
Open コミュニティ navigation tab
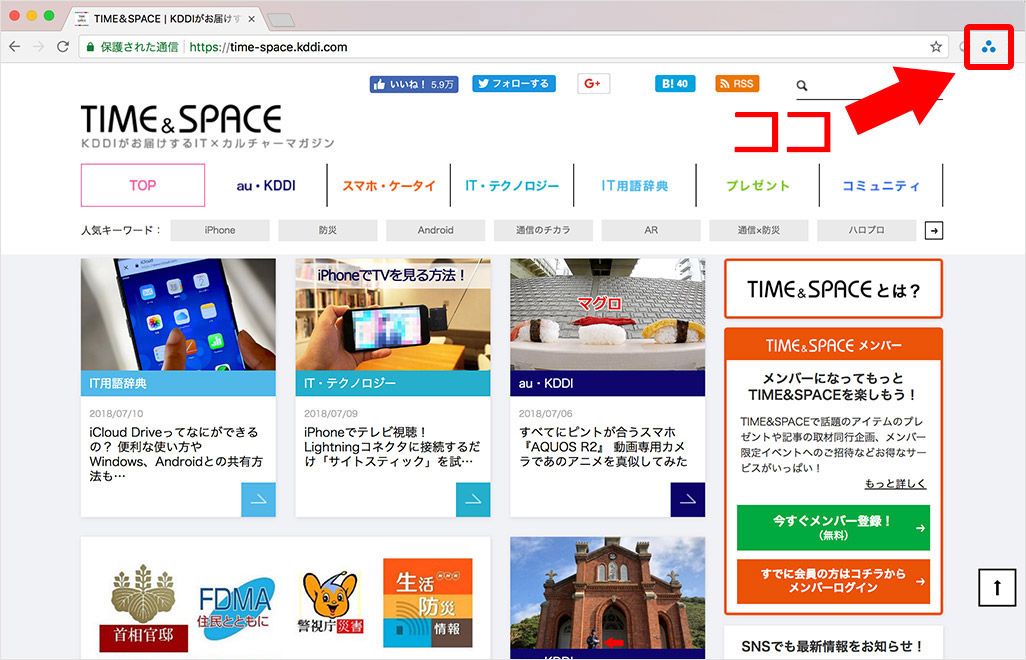coord(881,186)
